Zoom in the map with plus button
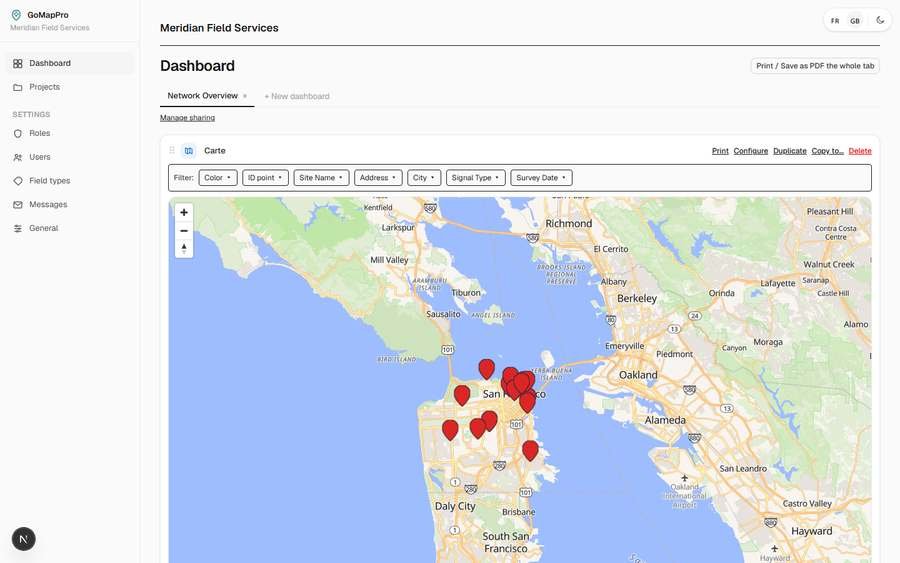The height and width of the screenshot is (563, 900). tap(184, 212)
